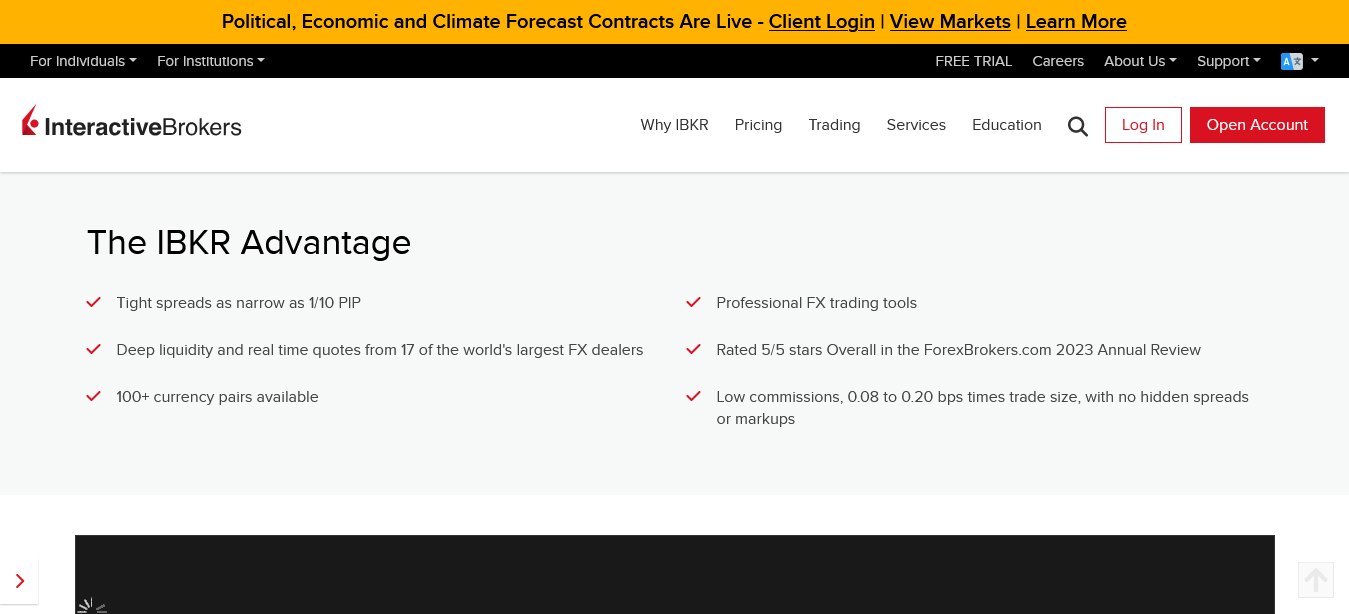Open the Support dropdown menu
The width and height of the screenshot is (1349, 614).
(x=1228, y=61)
